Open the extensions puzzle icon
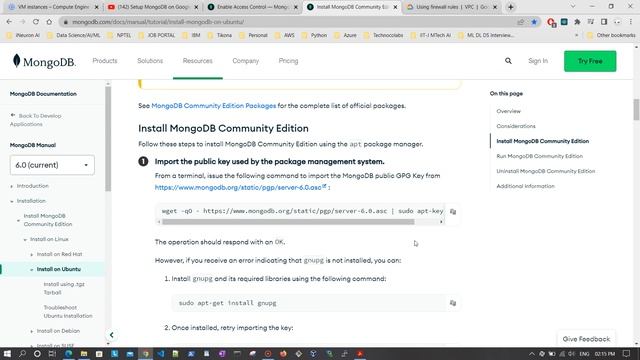640x360 pixels. 577,22
